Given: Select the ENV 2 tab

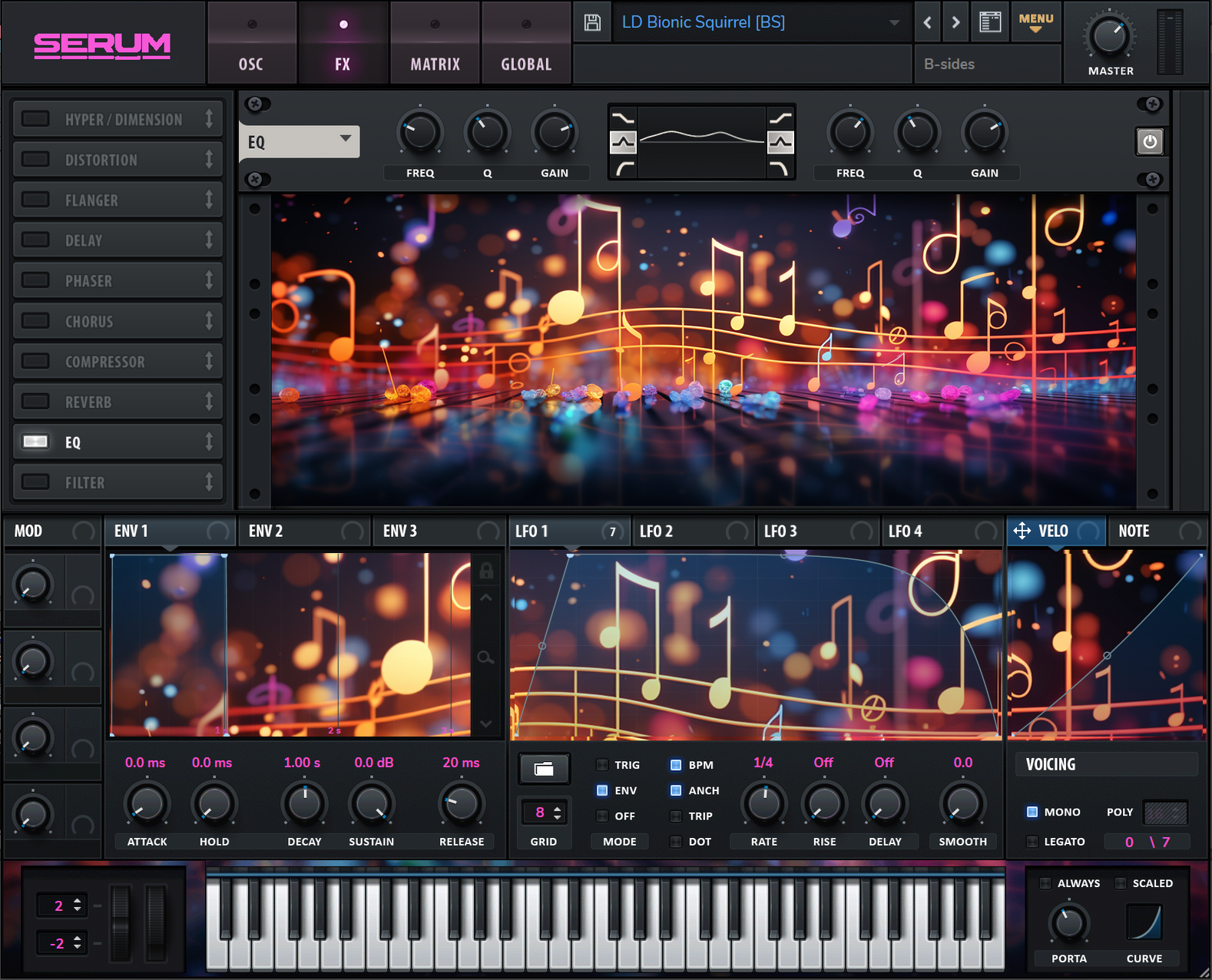Looking at the screenshot, I should click(x=304, y=531).
